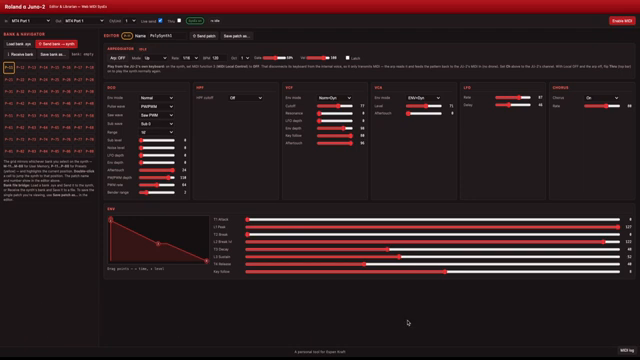This screenshot has height=360, width=640.
Task: Click the P-11 patch badge beside Editor
Action: [127, 36]
